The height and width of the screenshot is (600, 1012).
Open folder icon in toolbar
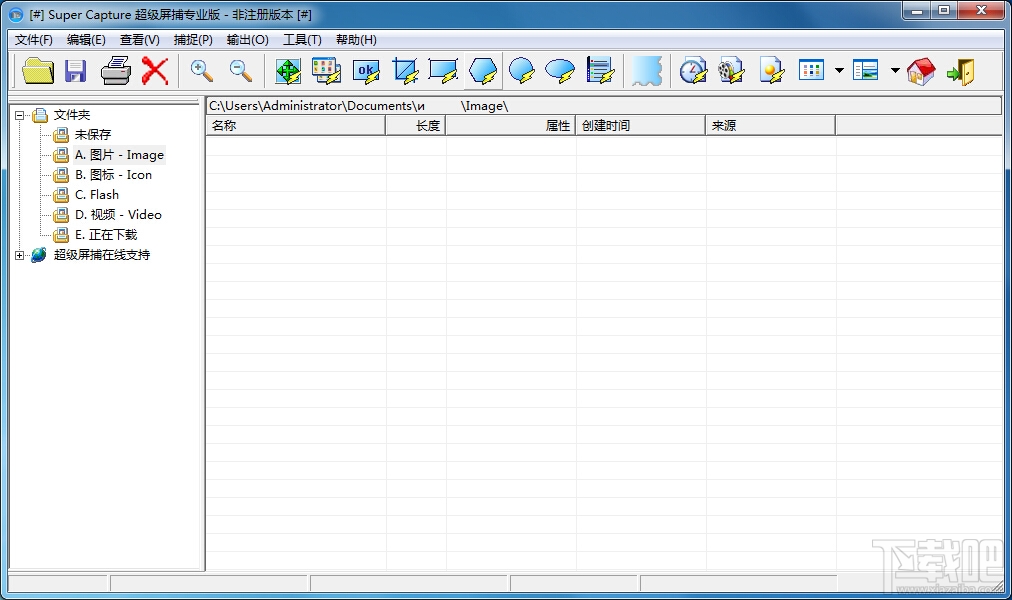38,71
